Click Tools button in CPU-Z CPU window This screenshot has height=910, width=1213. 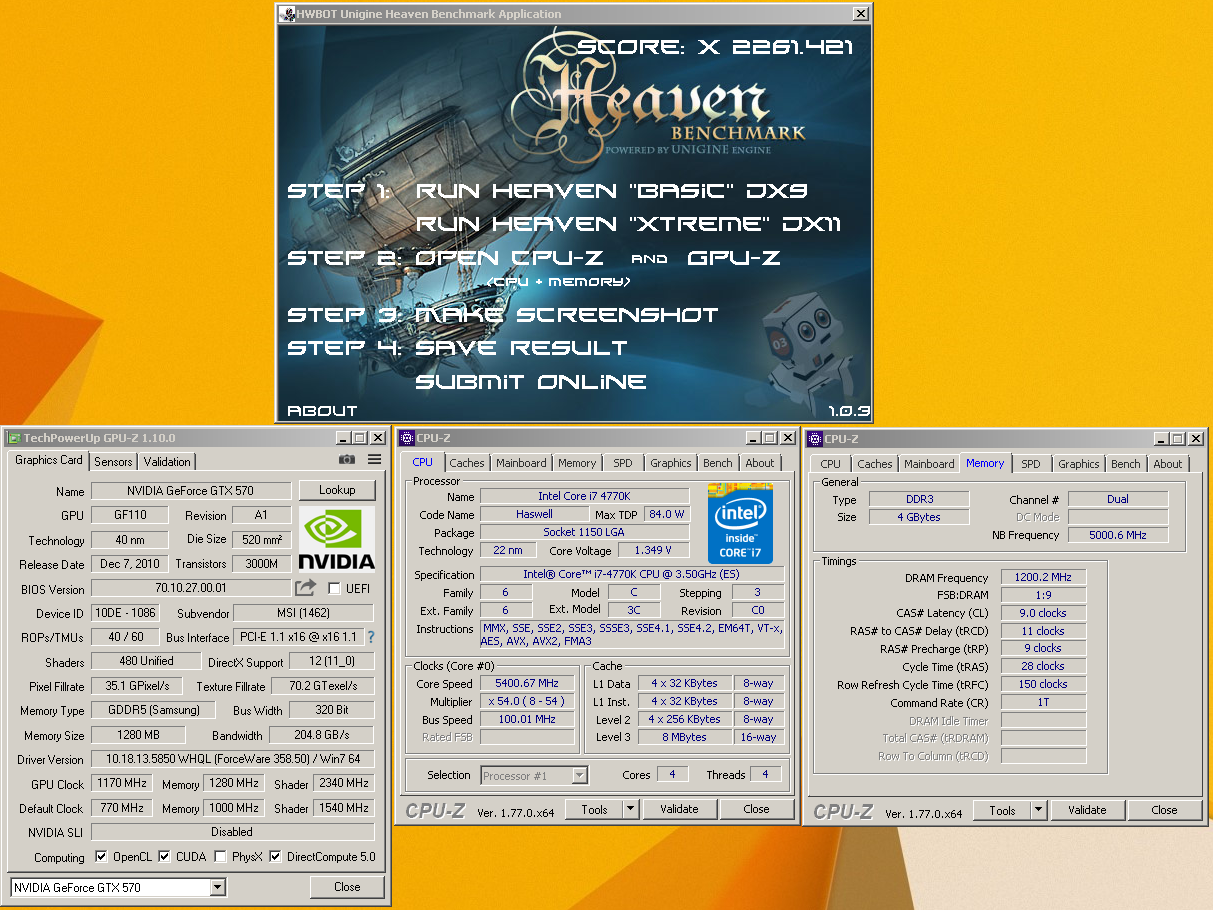coord(595,809)
